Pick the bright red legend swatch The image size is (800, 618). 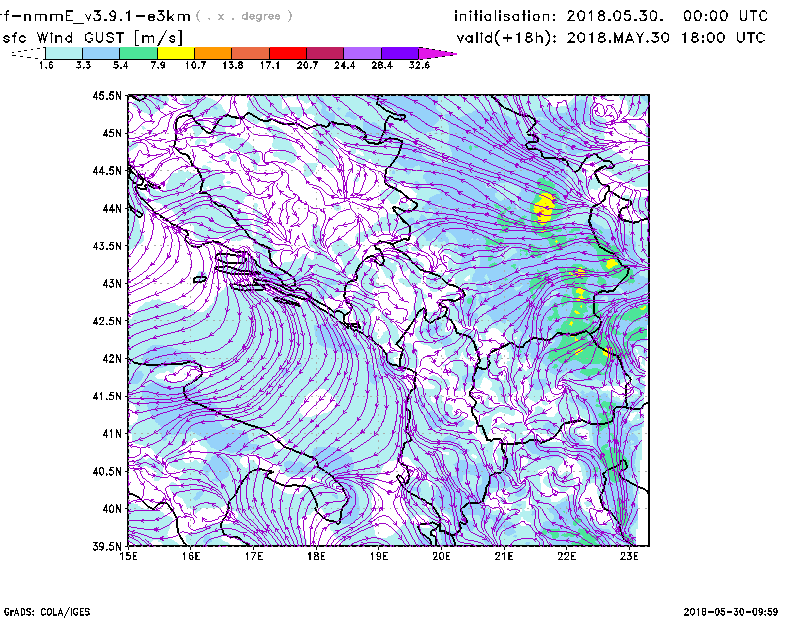coord(288,53)
